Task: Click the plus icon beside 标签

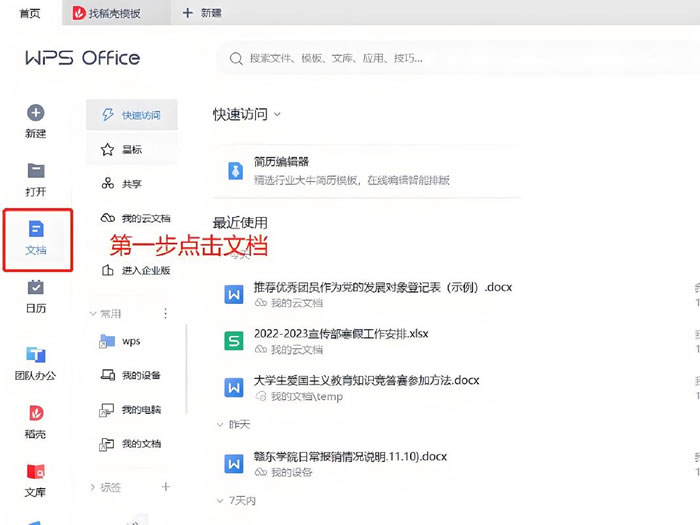Action: coord(166,487)
